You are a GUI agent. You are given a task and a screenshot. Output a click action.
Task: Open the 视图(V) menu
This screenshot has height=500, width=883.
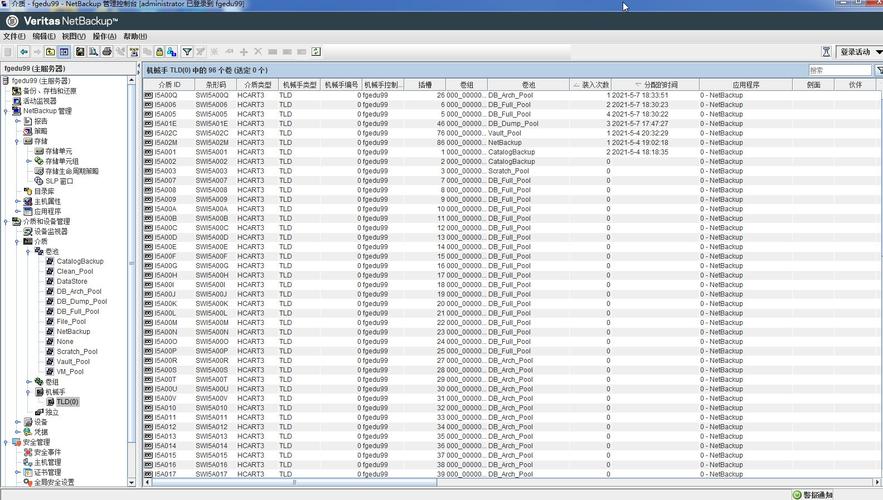point(74,36)
